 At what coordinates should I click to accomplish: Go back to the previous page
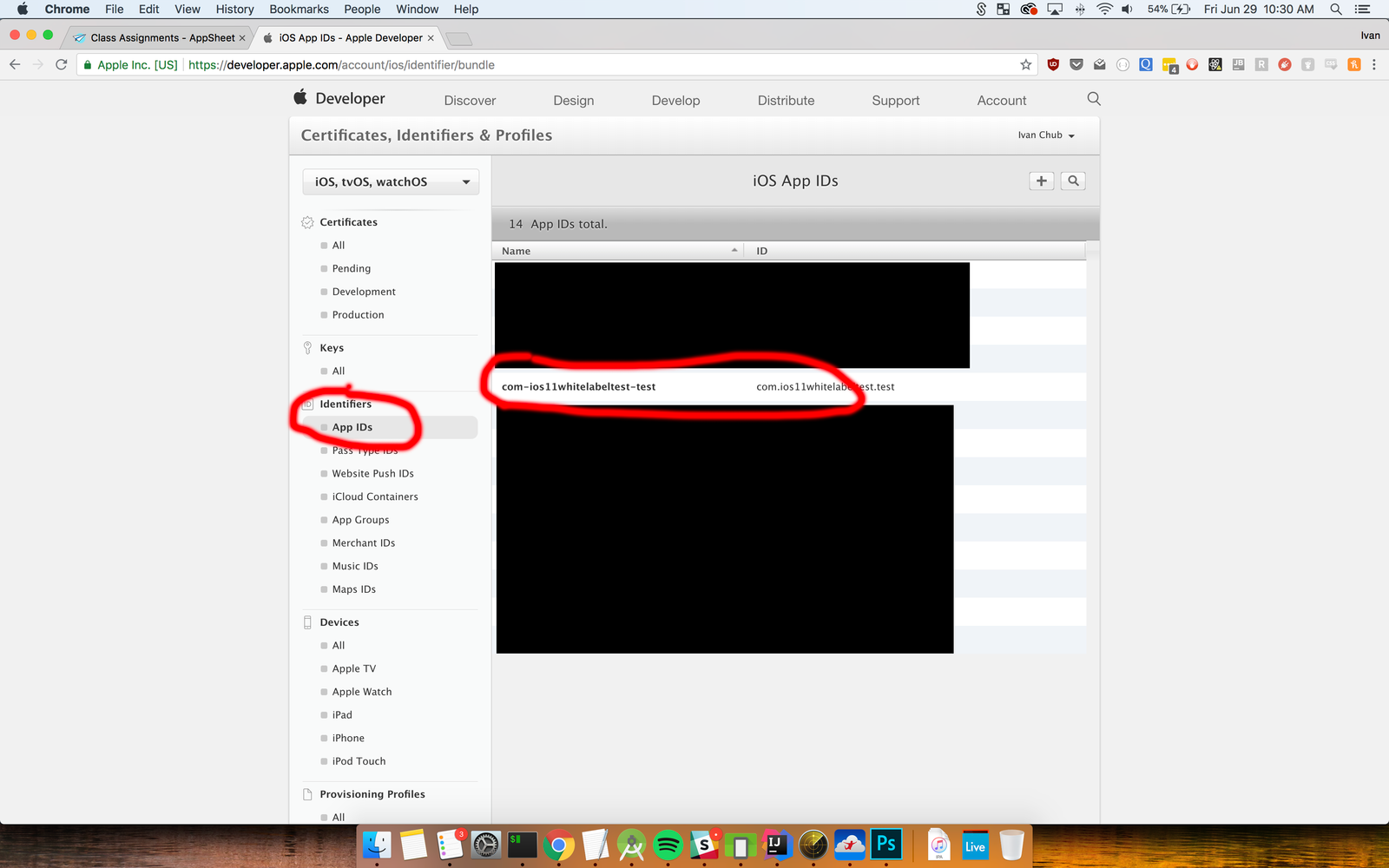pos(15,64)
